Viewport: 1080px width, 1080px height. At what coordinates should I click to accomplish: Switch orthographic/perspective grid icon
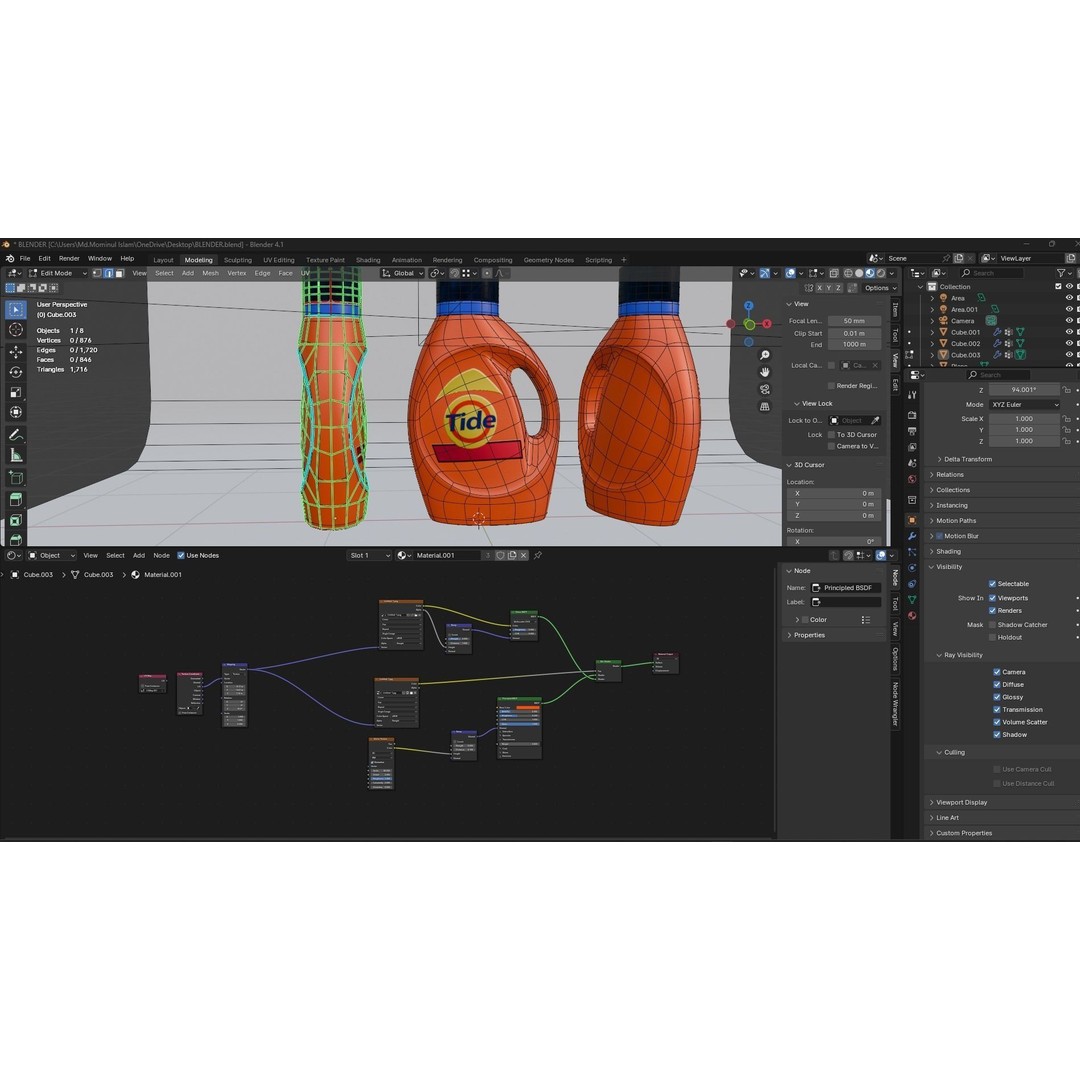pyautogui.click(x=765, y=406)
